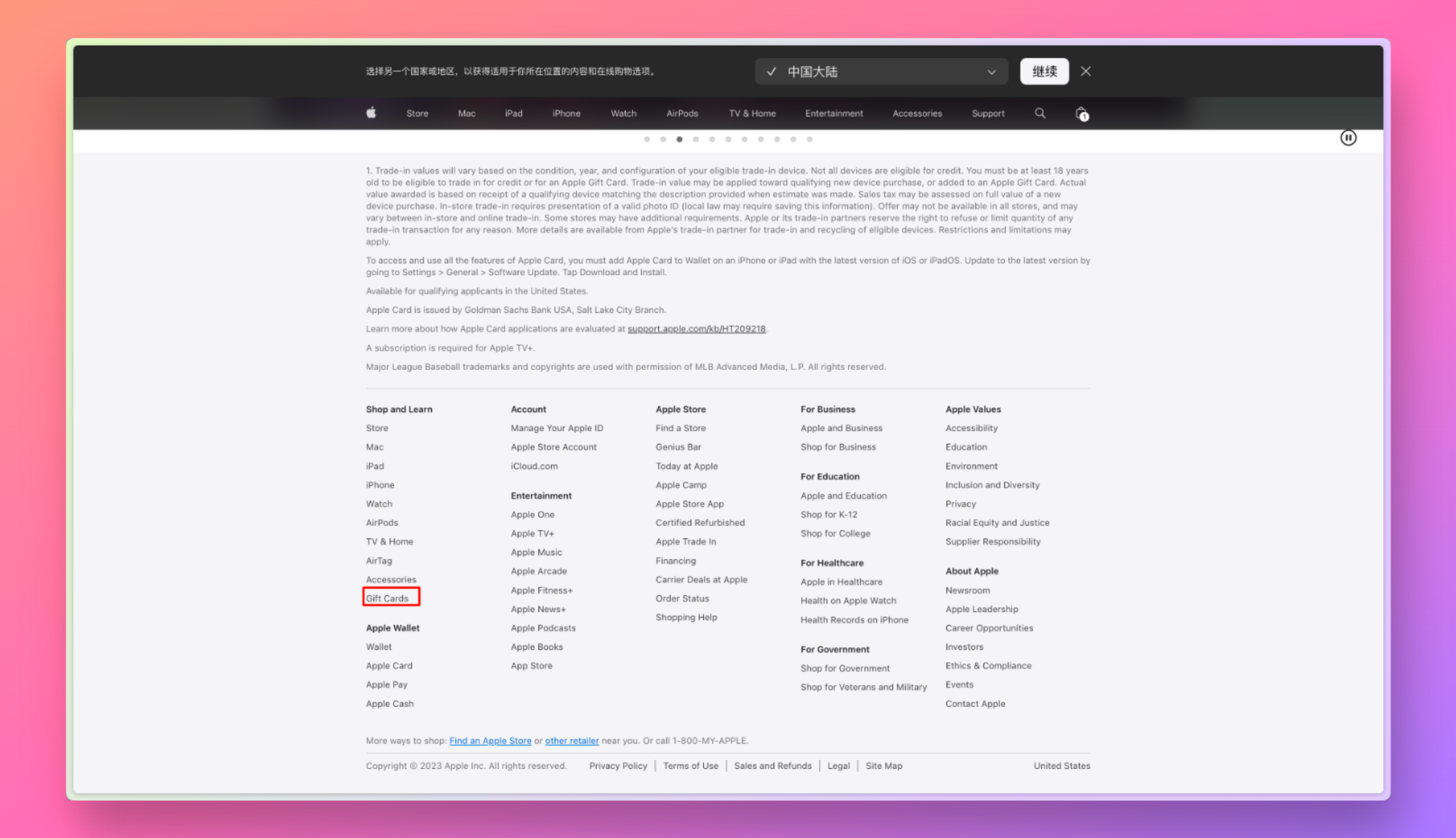Open Career Opportunities link
The image size is (1456, 838).
[989, 628]
